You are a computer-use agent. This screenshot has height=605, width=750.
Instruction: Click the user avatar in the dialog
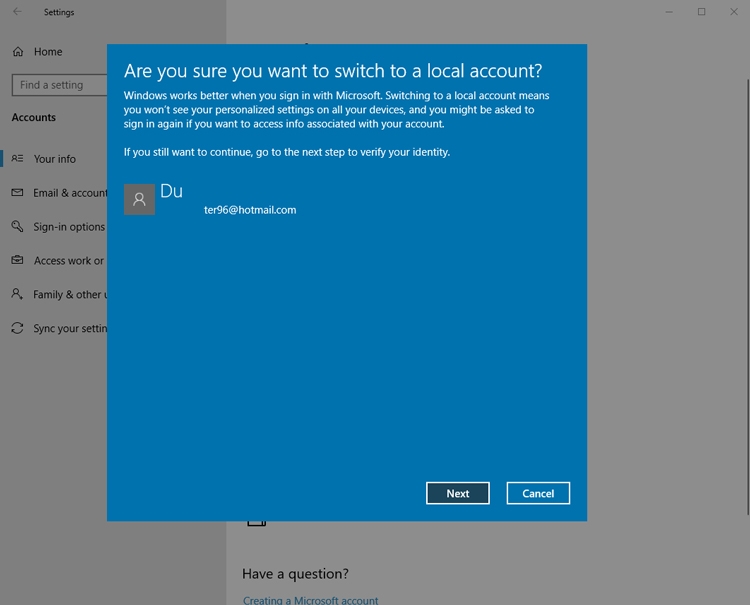point(139,199)
